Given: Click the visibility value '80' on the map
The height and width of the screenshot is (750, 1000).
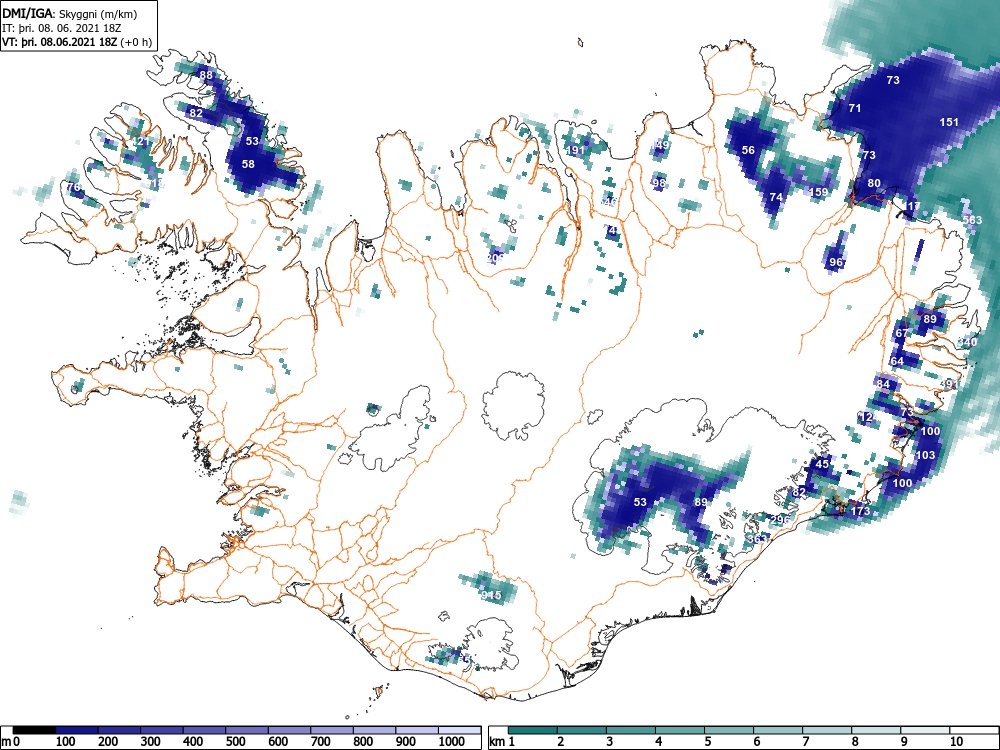Looking at the screenshot, I should 874,183.
